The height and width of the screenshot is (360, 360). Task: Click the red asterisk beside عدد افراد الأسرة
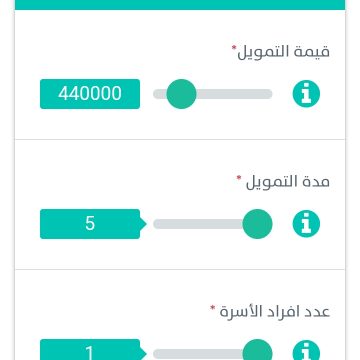pyautogui.click(x=212, y=308)
